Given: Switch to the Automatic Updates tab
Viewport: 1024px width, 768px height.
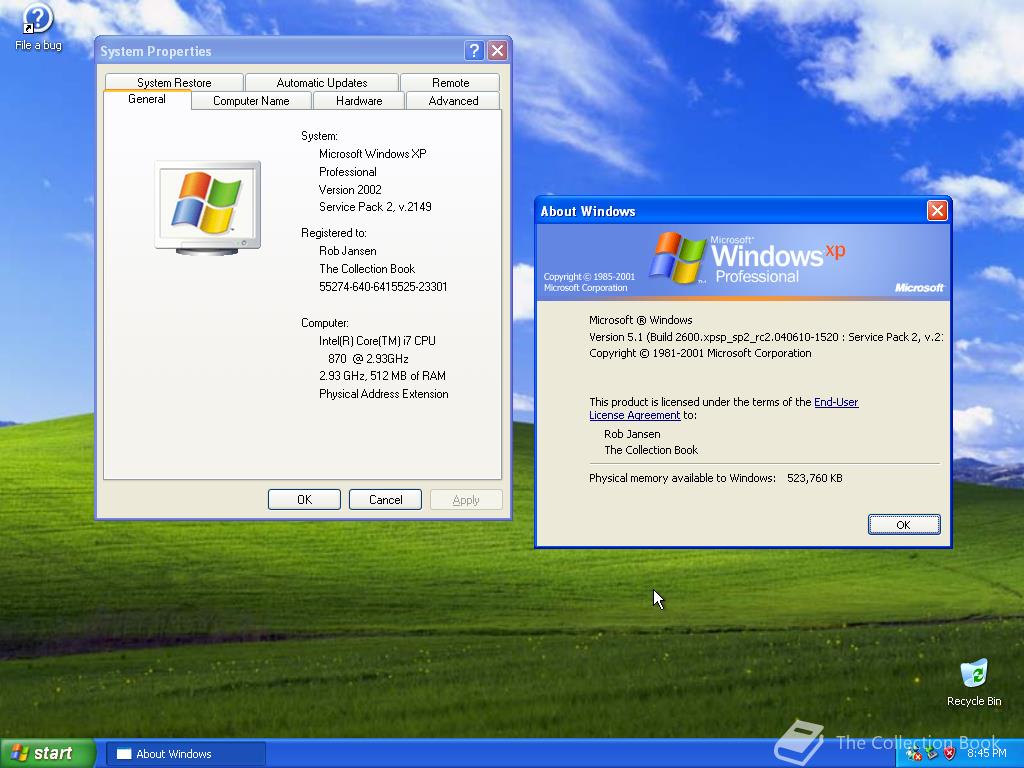Looking at the screenshot, I should pos(321,83).
